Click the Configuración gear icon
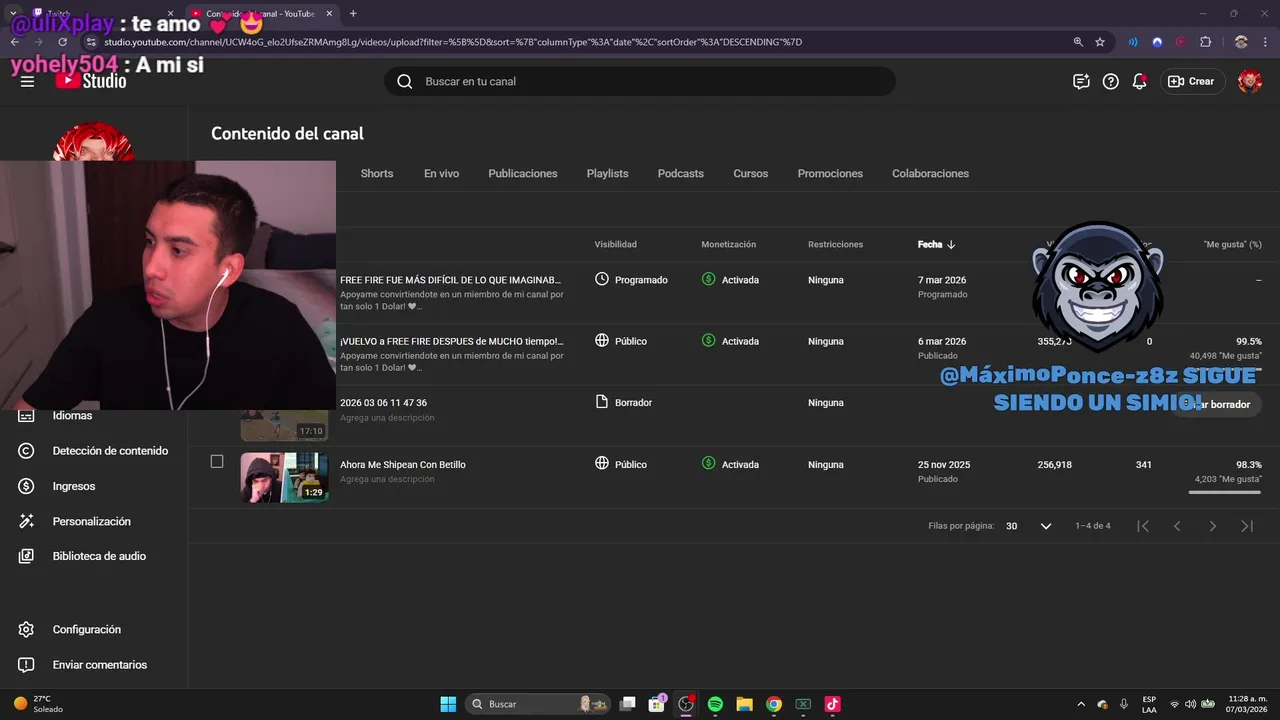Viewport: 1280px width, 720px height. (27, 630)
